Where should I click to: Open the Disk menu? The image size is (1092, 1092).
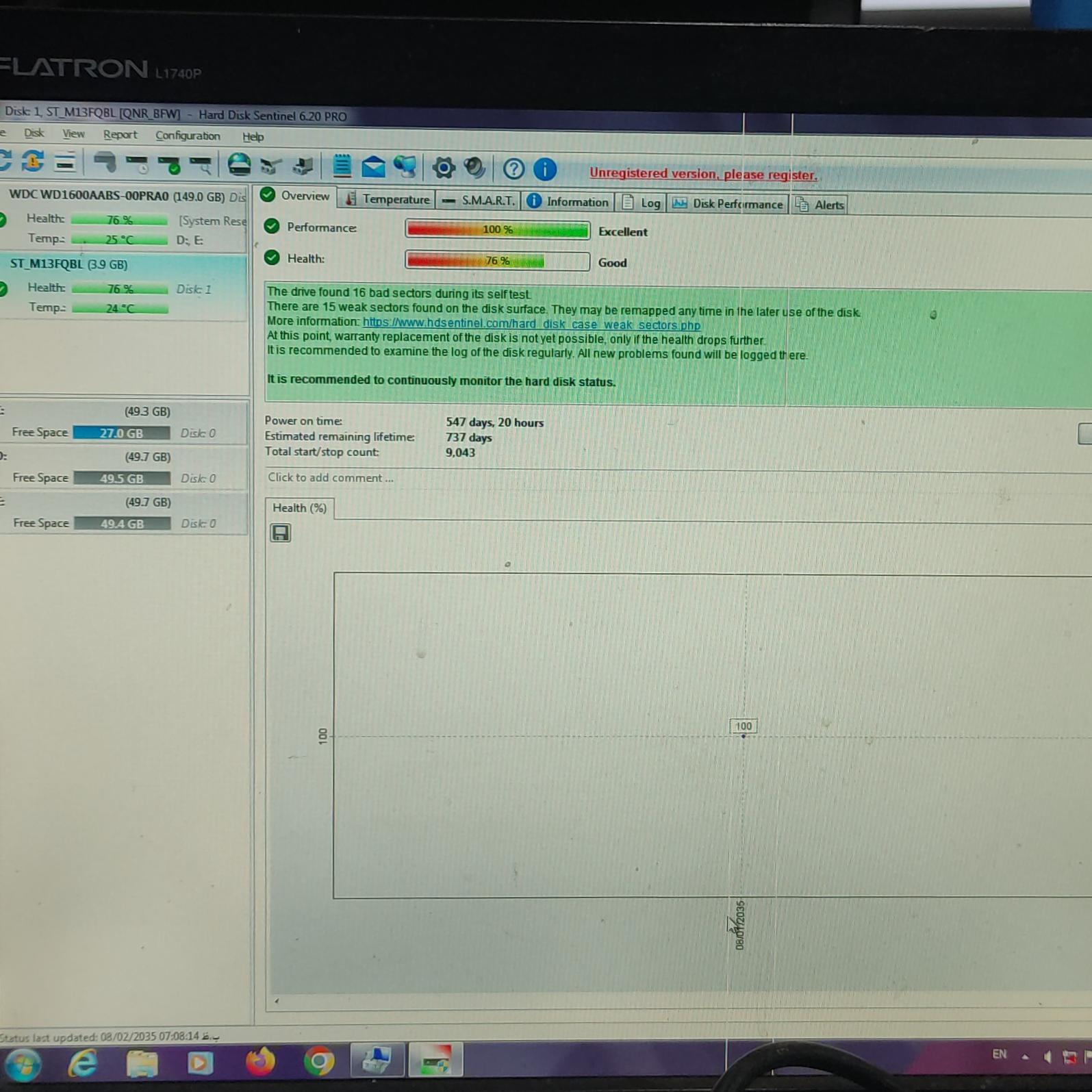tap(34, 134)
